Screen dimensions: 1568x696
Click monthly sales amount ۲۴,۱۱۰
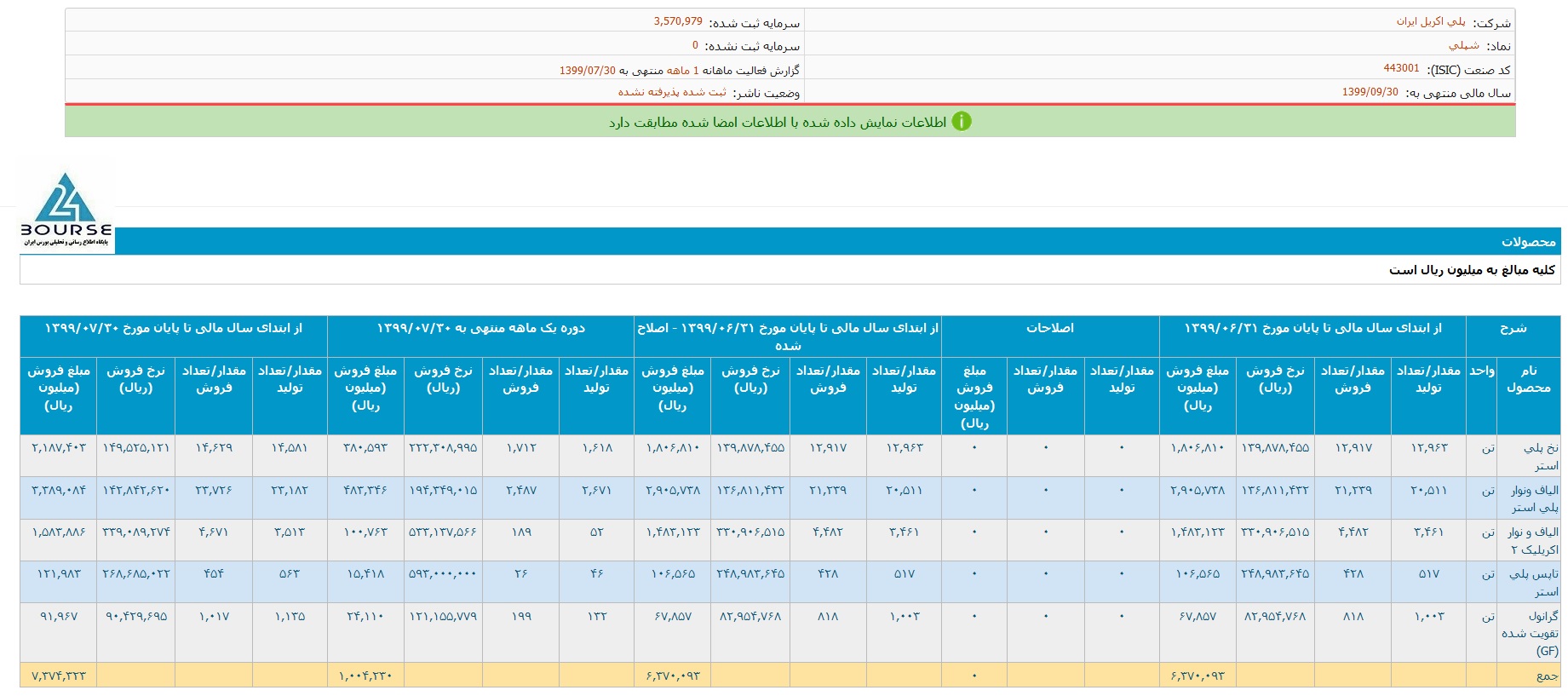[x=365, y=616]
